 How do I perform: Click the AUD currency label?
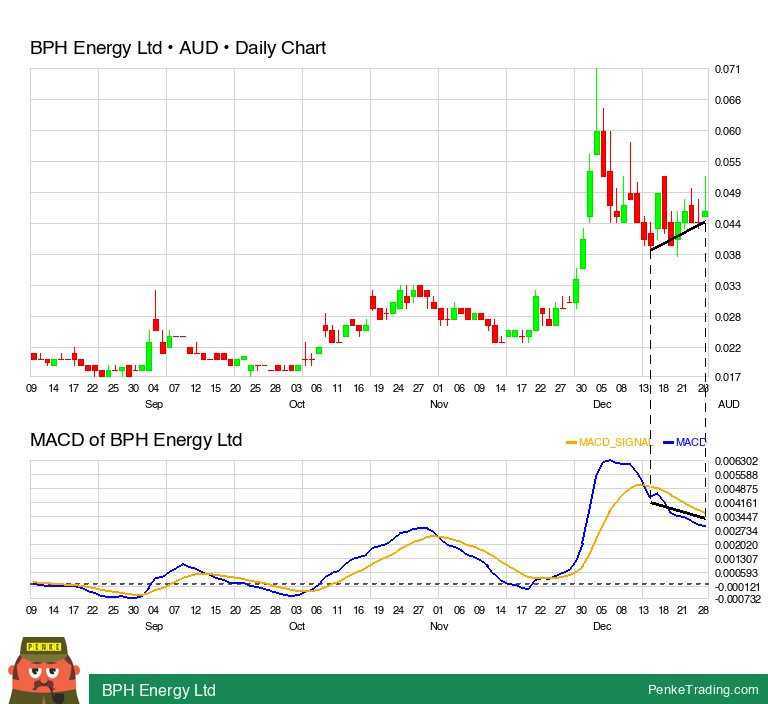click(x=728, y=404)
